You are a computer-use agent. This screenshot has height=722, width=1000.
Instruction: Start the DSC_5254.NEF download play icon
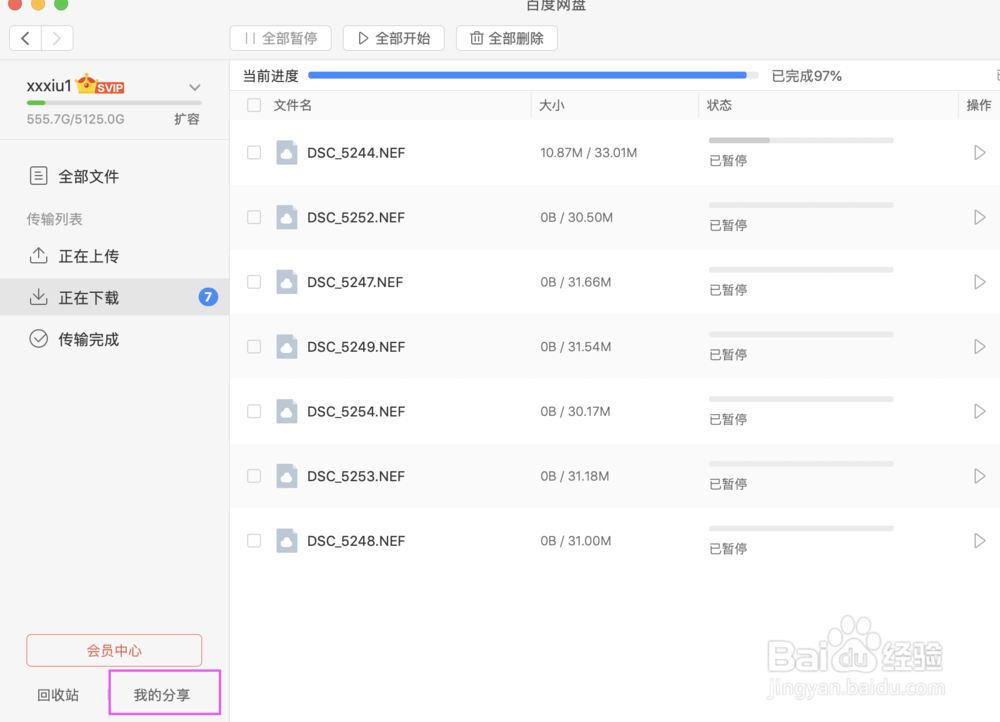click(x=980, y=411)
